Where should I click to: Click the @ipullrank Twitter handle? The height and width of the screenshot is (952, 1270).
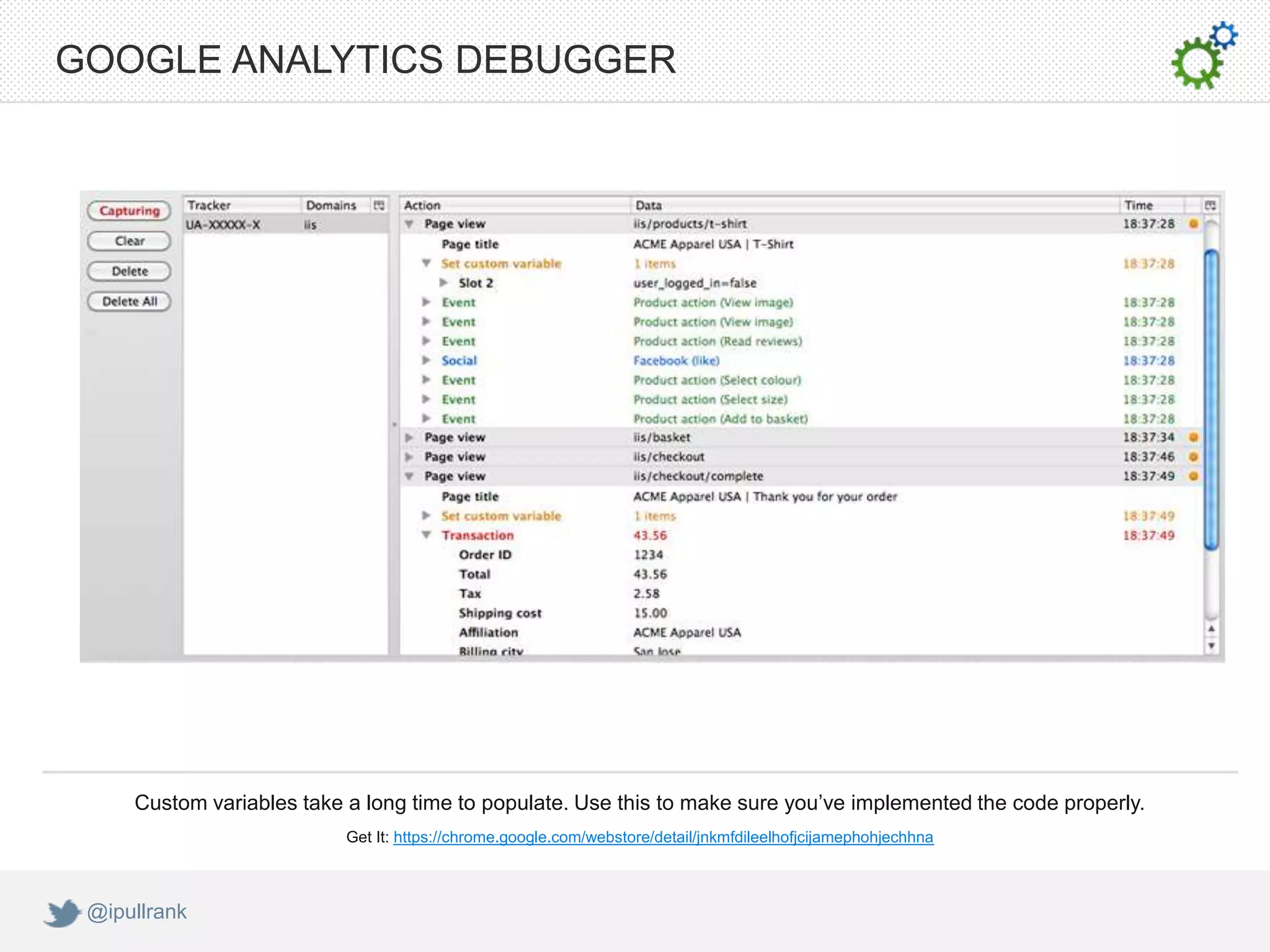[x=136, y=912]
